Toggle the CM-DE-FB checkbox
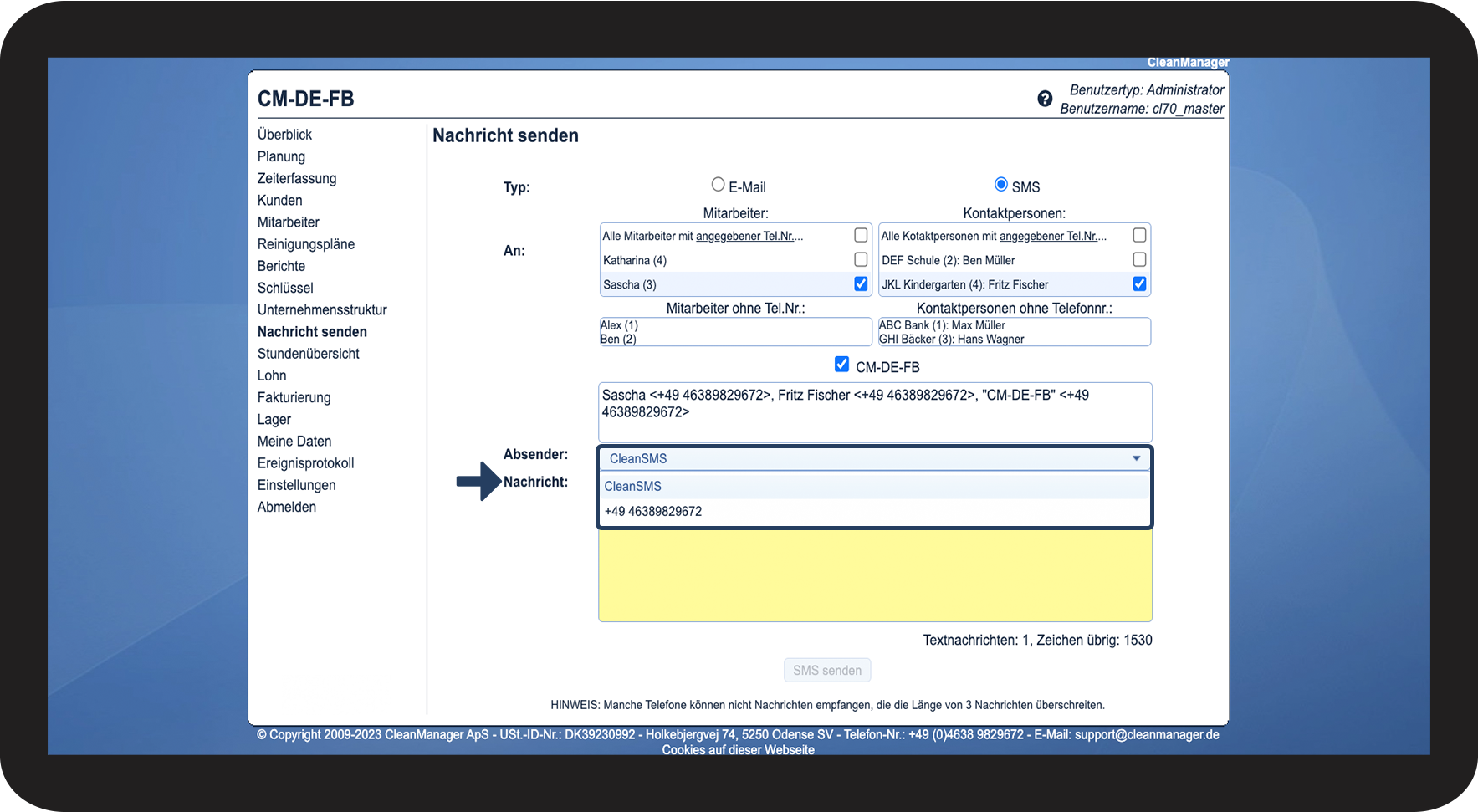The width and height of the screenshot is (1478, 812). (x=841, y=364)
